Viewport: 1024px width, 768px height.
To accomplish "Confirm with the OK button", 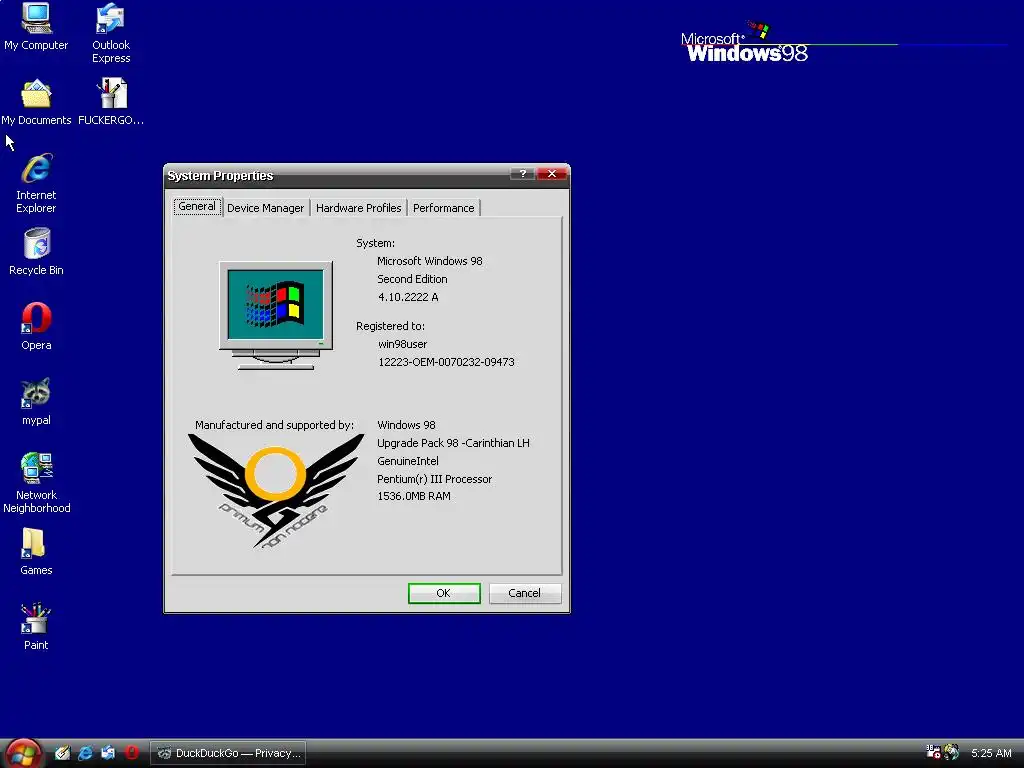I will tap(443, 593).
